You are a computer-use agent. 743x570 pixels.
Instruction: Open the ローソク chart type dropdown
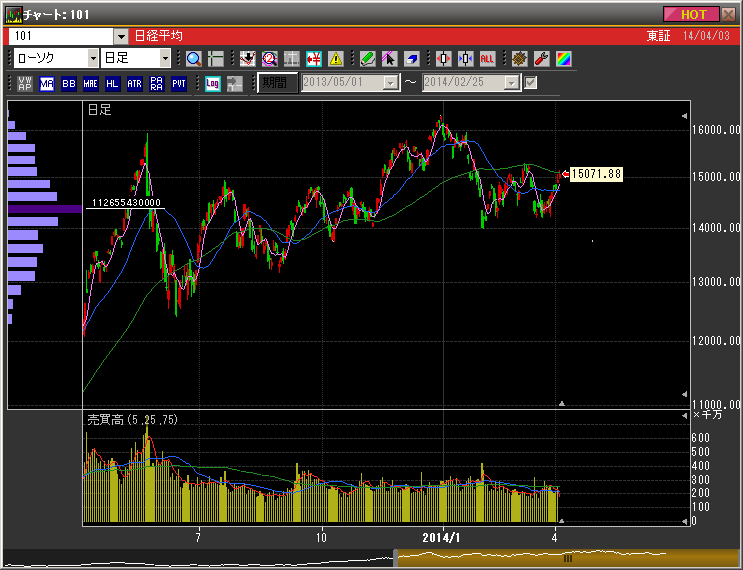93,59
